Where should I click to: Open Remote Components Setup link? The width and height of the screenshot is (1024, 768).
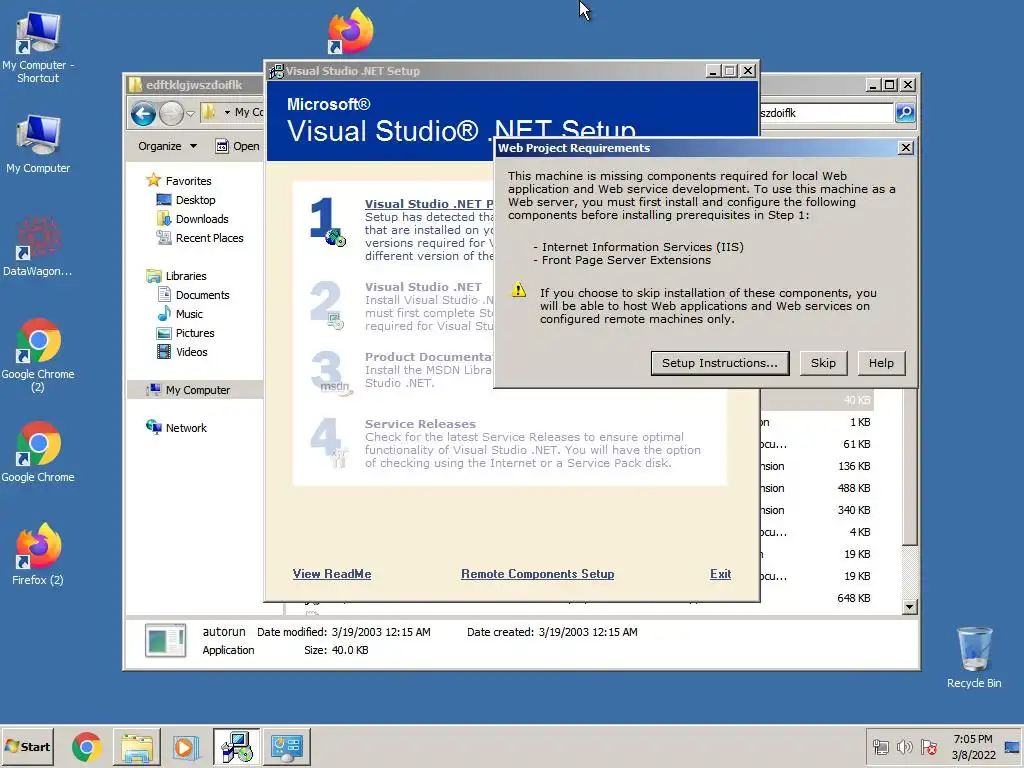point(537,574)
